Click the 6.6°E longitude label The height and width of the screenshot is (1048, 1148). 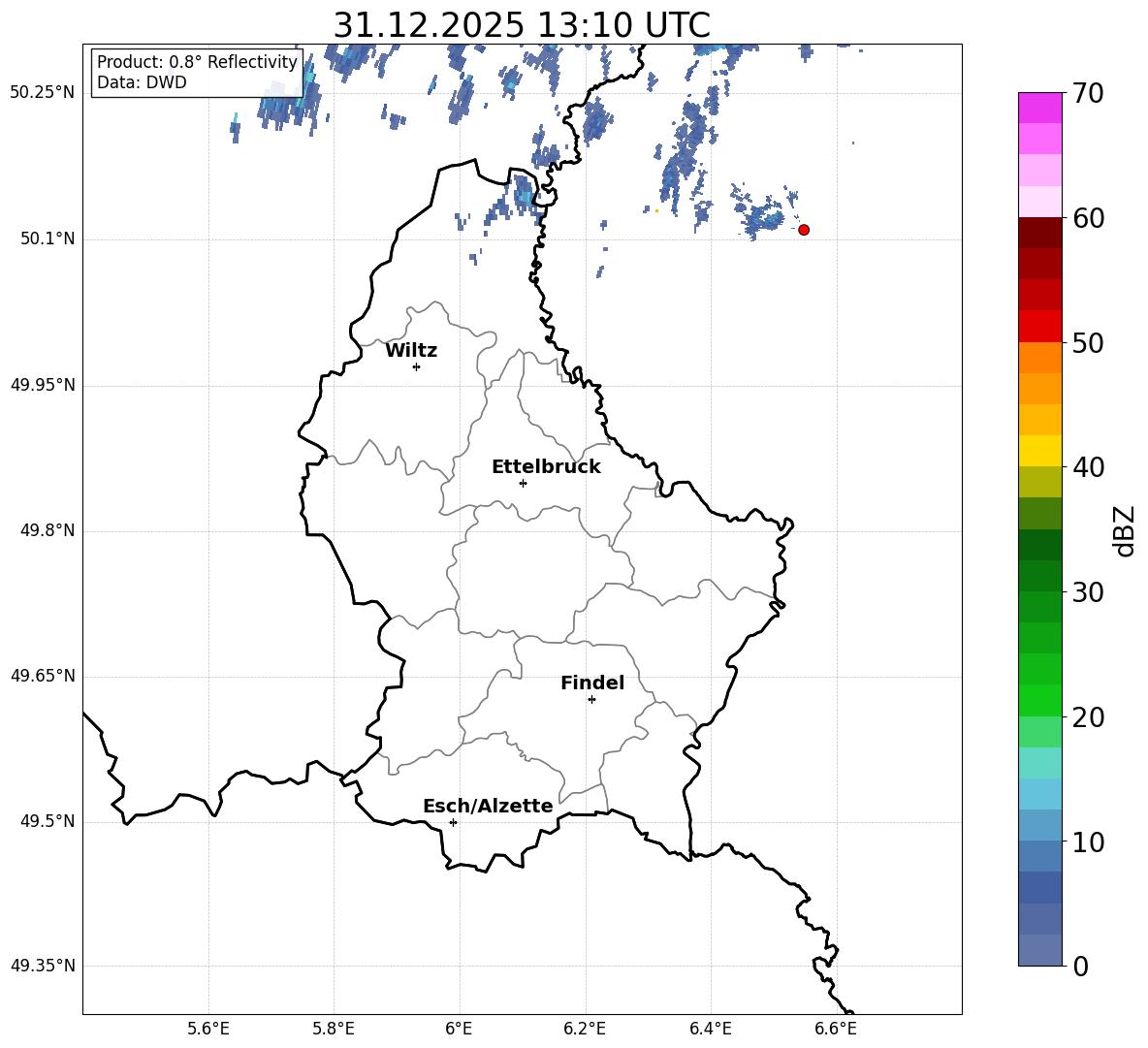pyautogui.click(x=836, y=1029)
